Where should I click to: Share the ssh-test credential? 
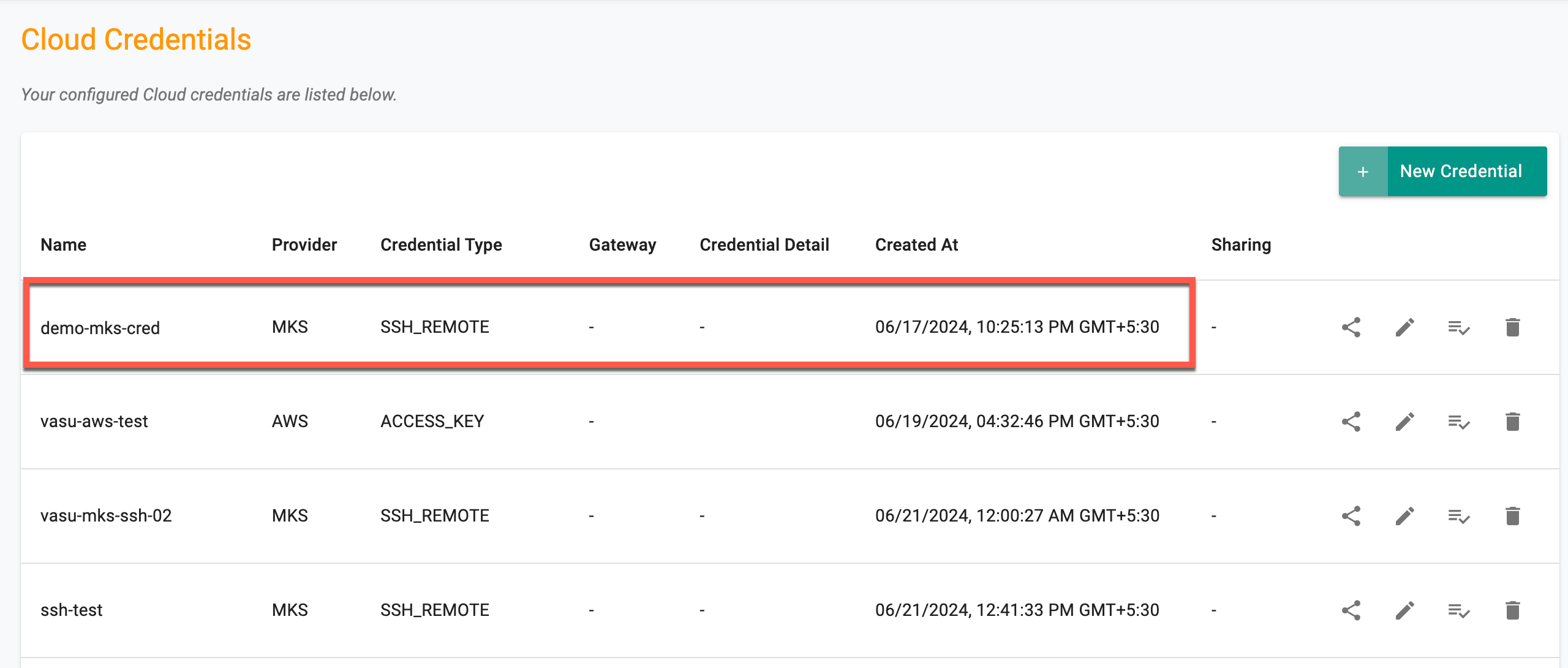(x=1351, y=610)
